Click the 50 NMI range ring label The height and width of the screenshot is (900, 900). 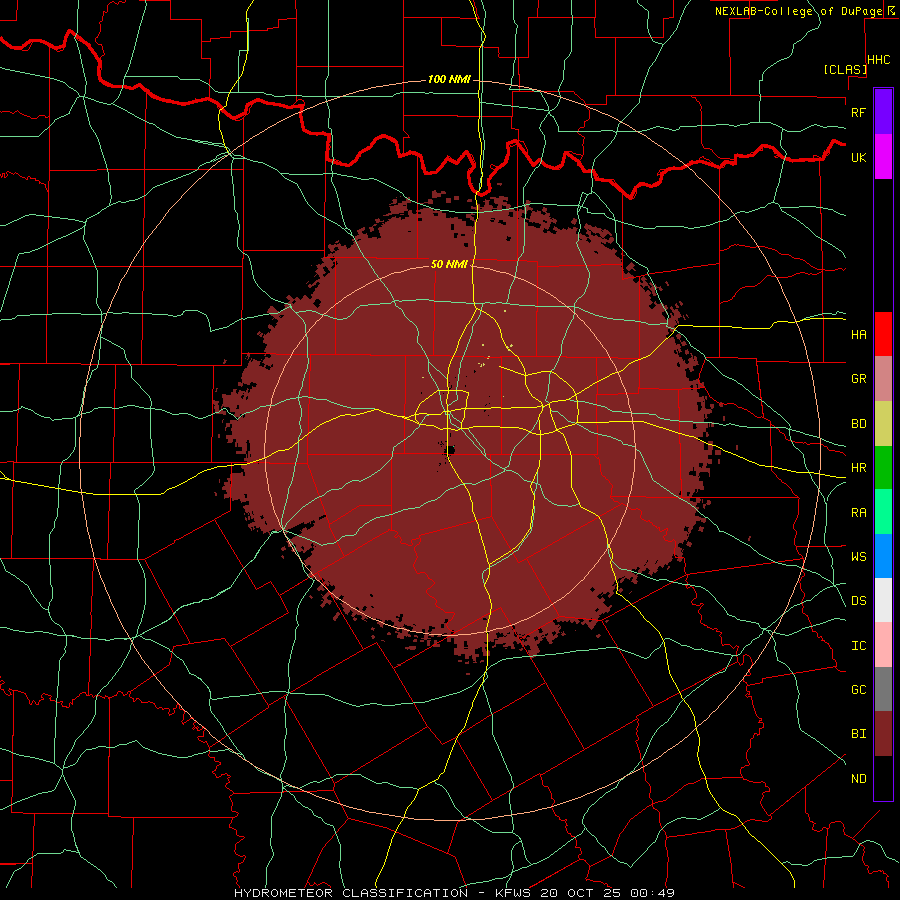[x=449, y=265]
